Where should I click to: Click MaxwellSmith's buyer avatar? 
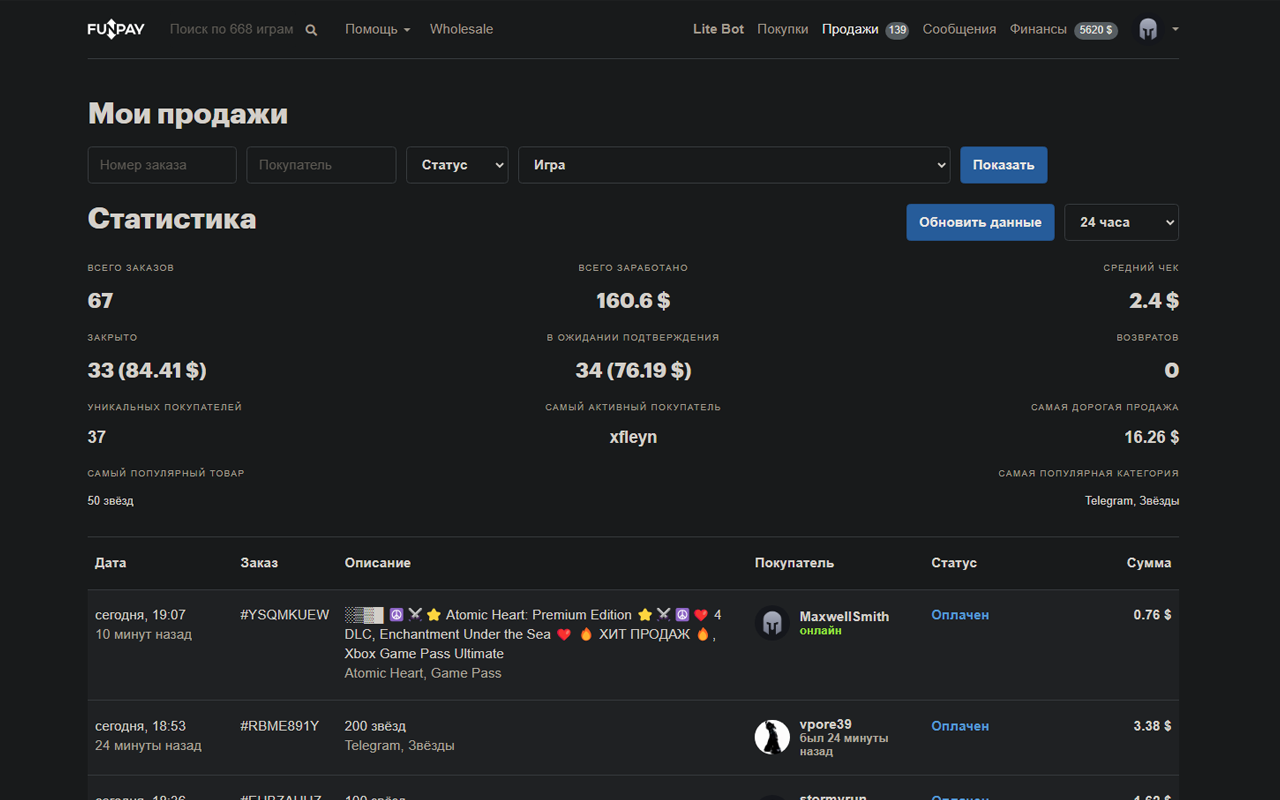772,623
